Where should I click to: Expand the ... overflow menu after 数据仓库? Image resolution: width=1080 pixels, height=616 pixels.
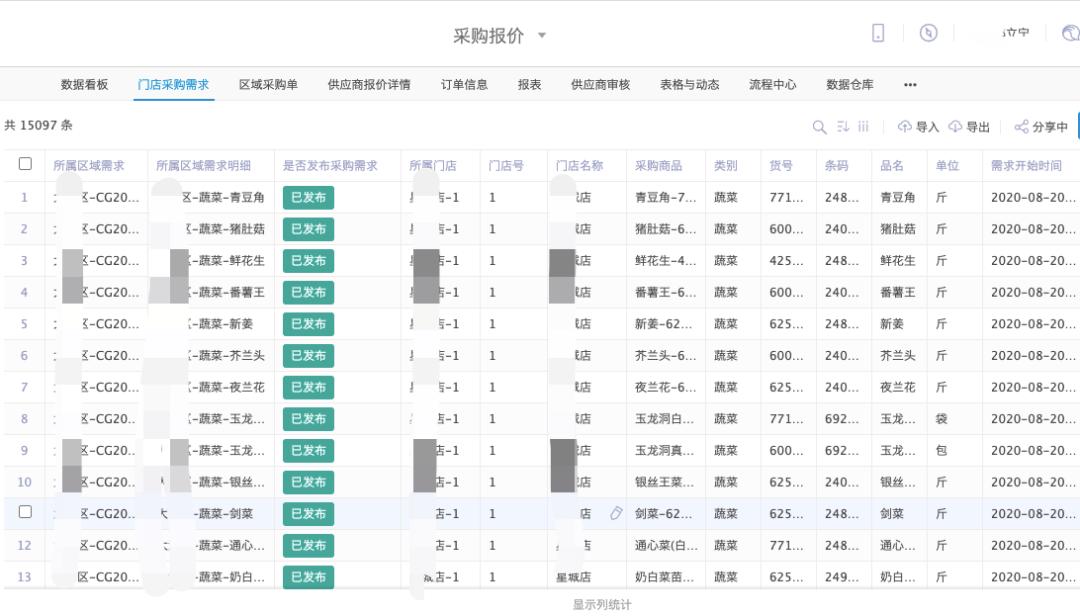pos(909,84)
